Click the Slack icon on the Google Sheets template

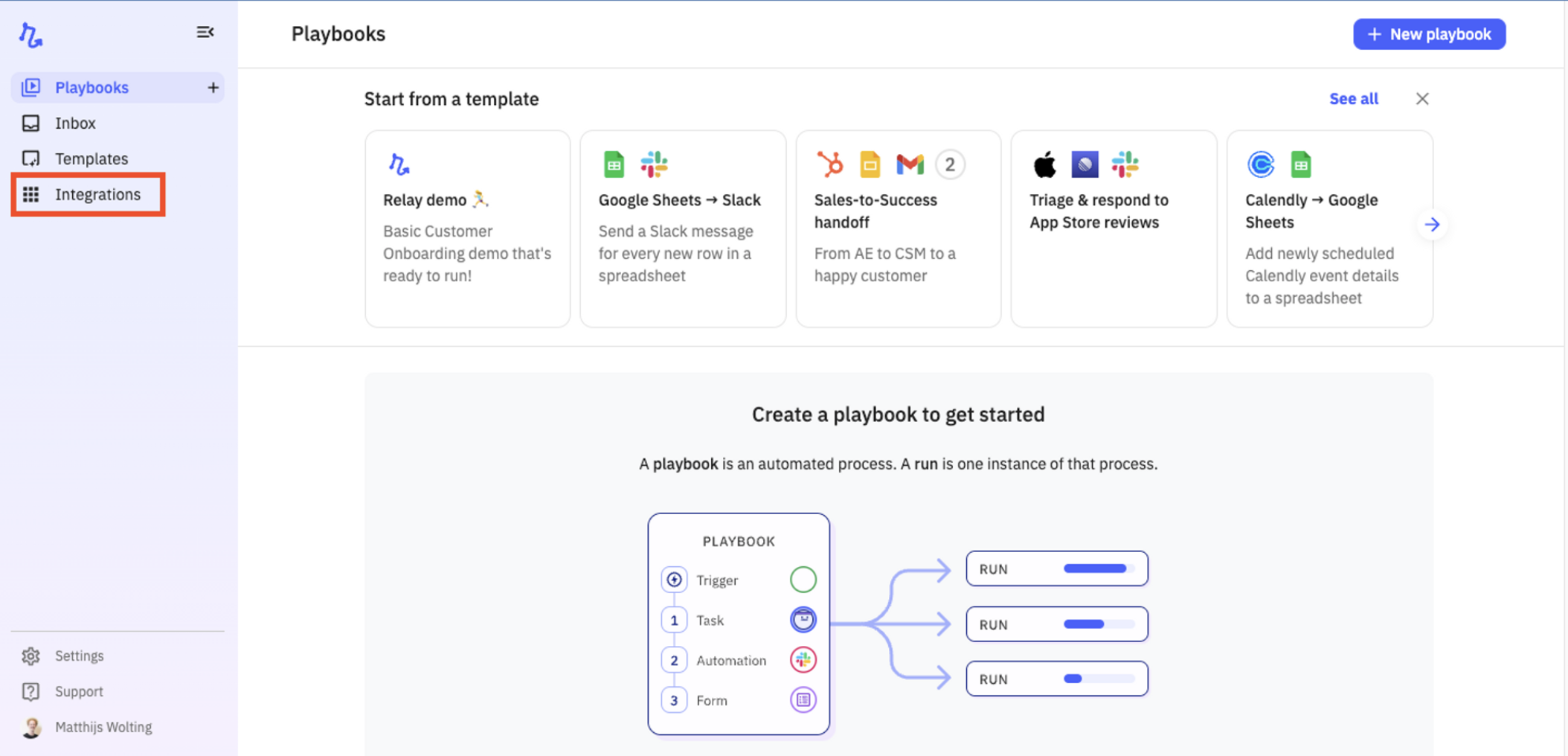pos(655,164)
